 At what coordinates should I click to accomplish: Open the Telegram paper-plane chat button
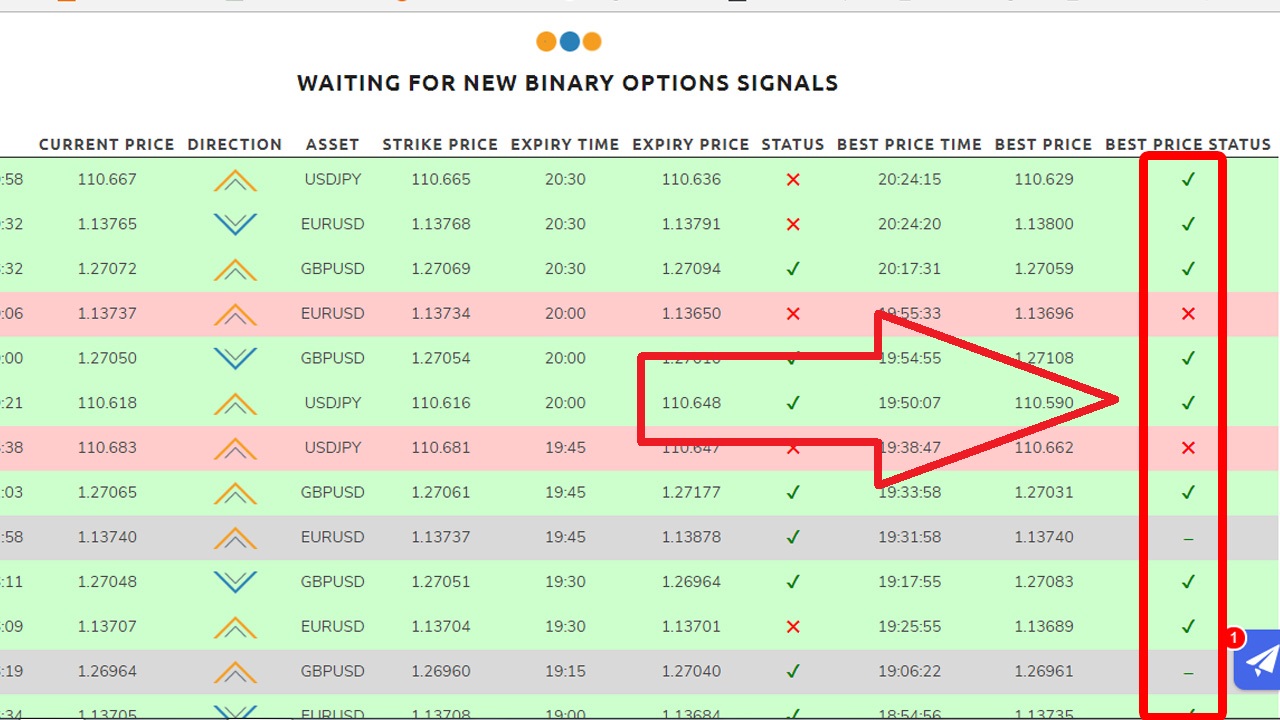click(1258, 660)
